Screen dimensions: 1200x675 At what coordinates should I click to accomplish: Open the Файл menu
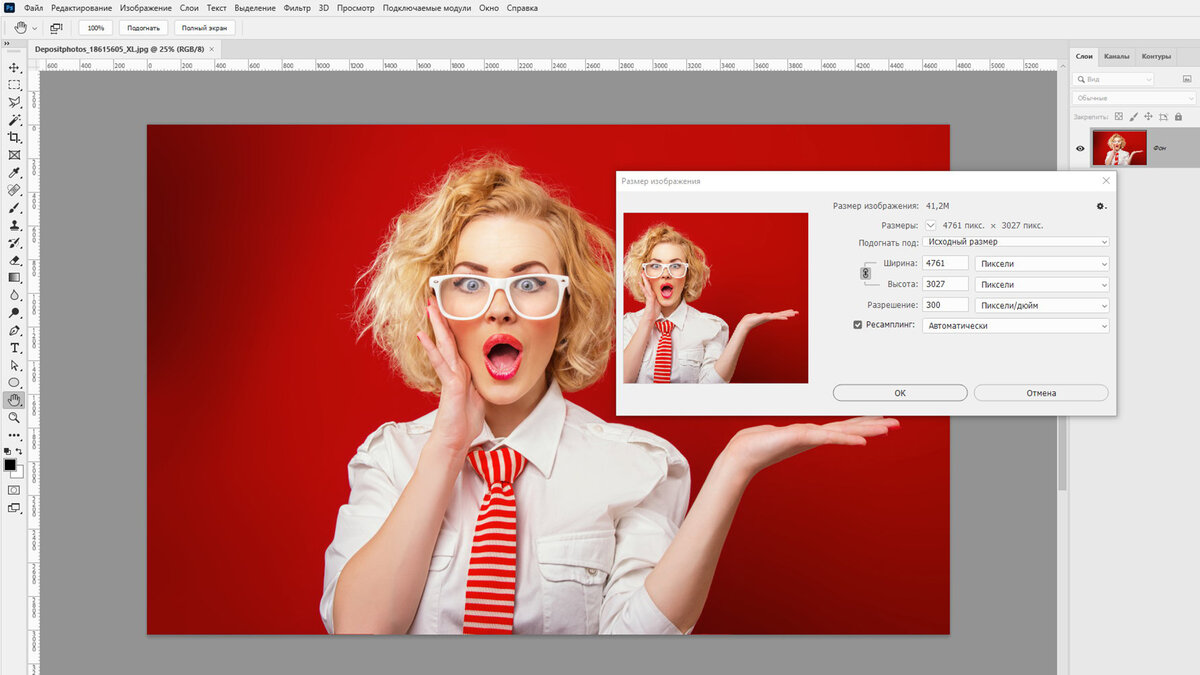pyautogui.click(x=33, y=8)
